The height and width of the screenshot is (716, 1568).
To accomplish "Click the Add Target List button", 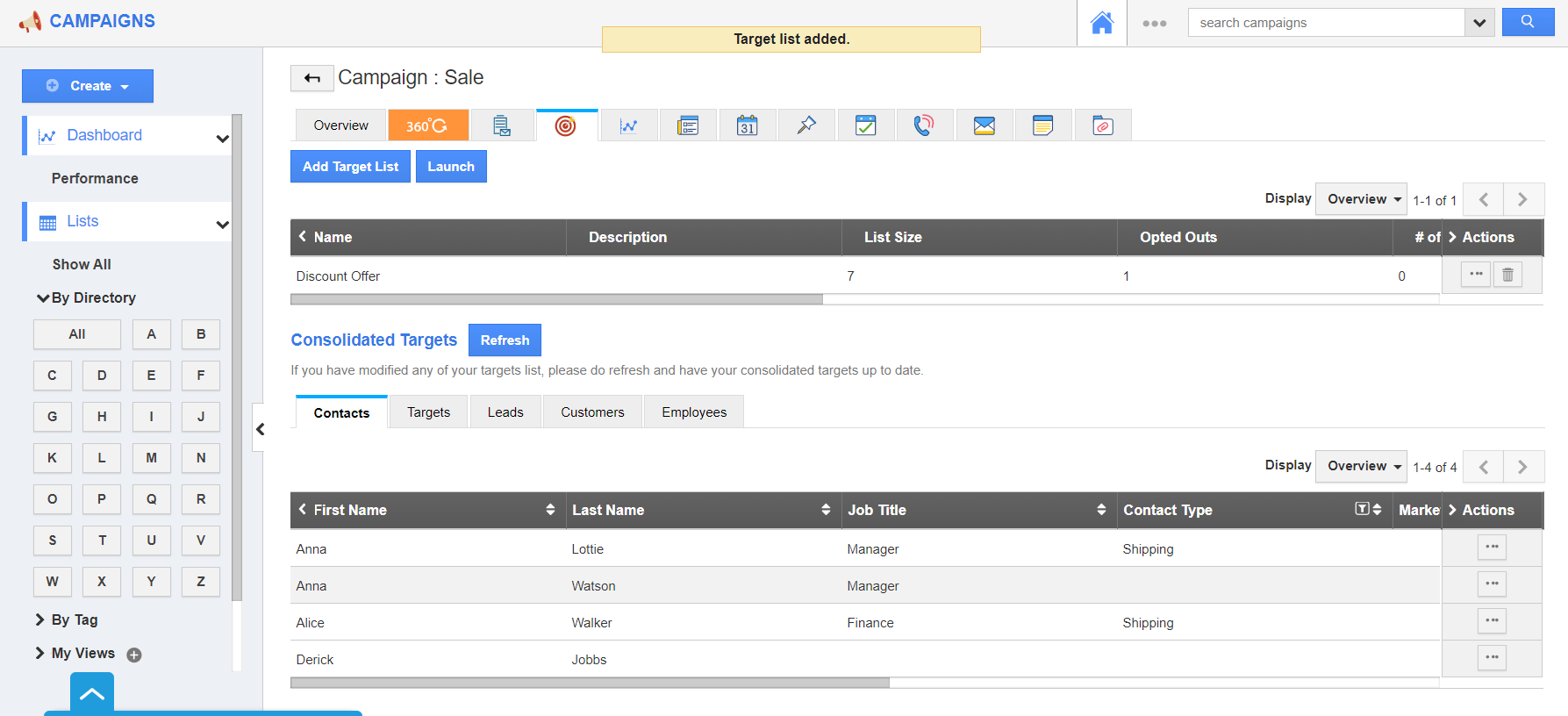I will pos(350,167).
